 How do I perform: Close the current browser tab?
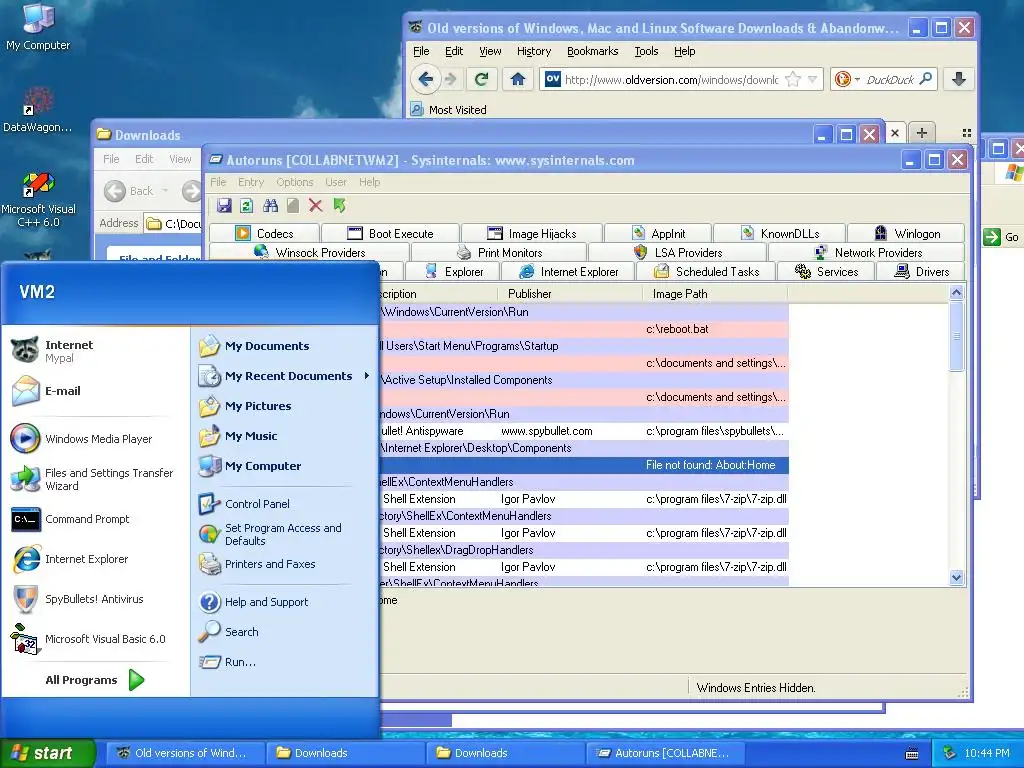click(x=895, y=133)
